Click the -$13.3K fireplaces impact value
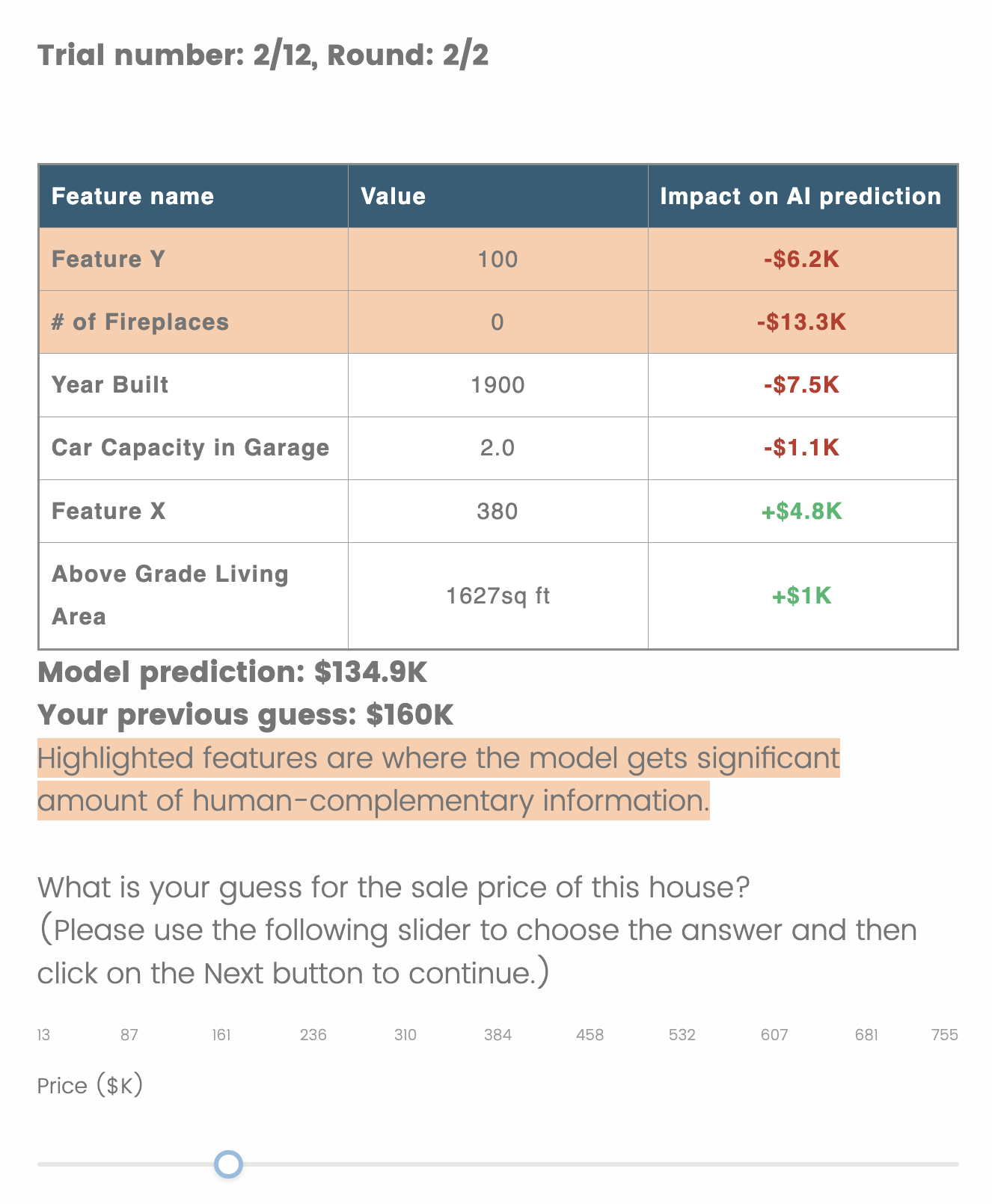Screen dimensions: 992x1204 (x=801, y=322)
